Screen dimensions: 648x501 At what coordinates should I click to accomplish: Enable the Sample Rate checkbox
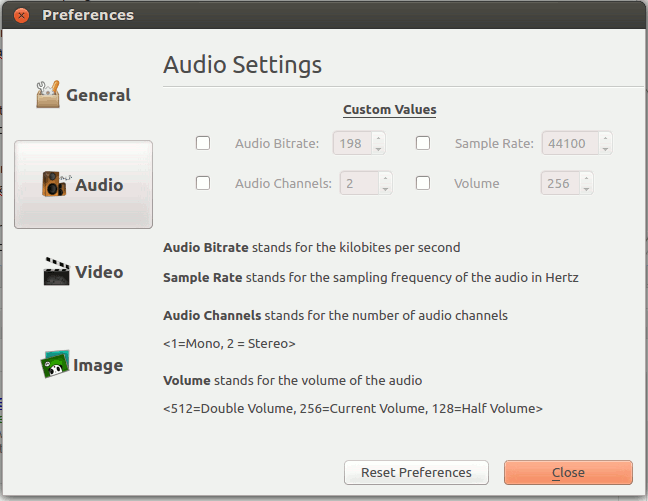(x=423, y=143)
